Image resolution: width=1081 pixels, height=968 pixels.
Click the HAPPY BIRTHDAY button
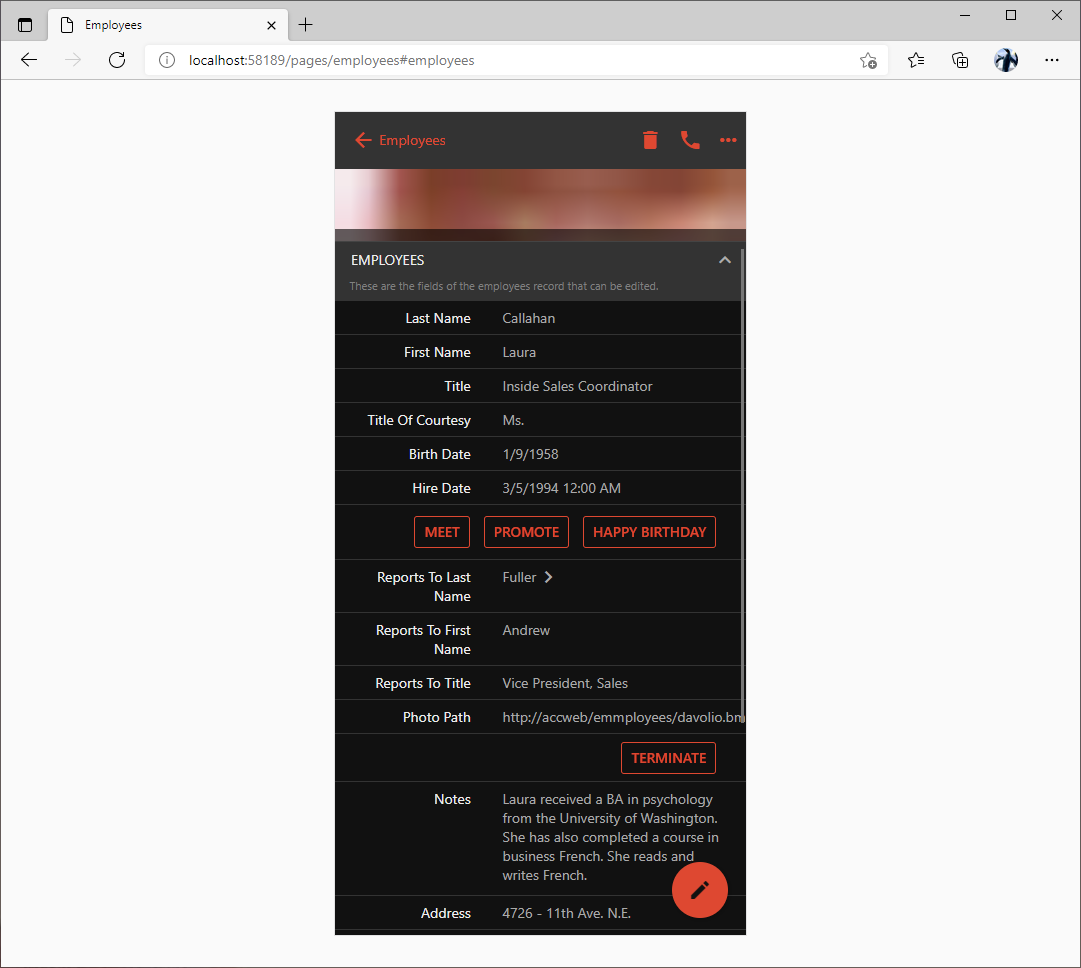pos(649,532)
